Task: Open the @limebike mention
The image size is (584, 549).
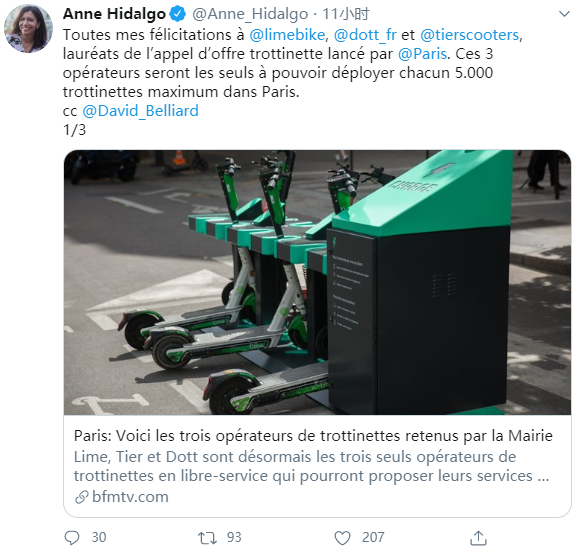Action: (x=287, y=35)
